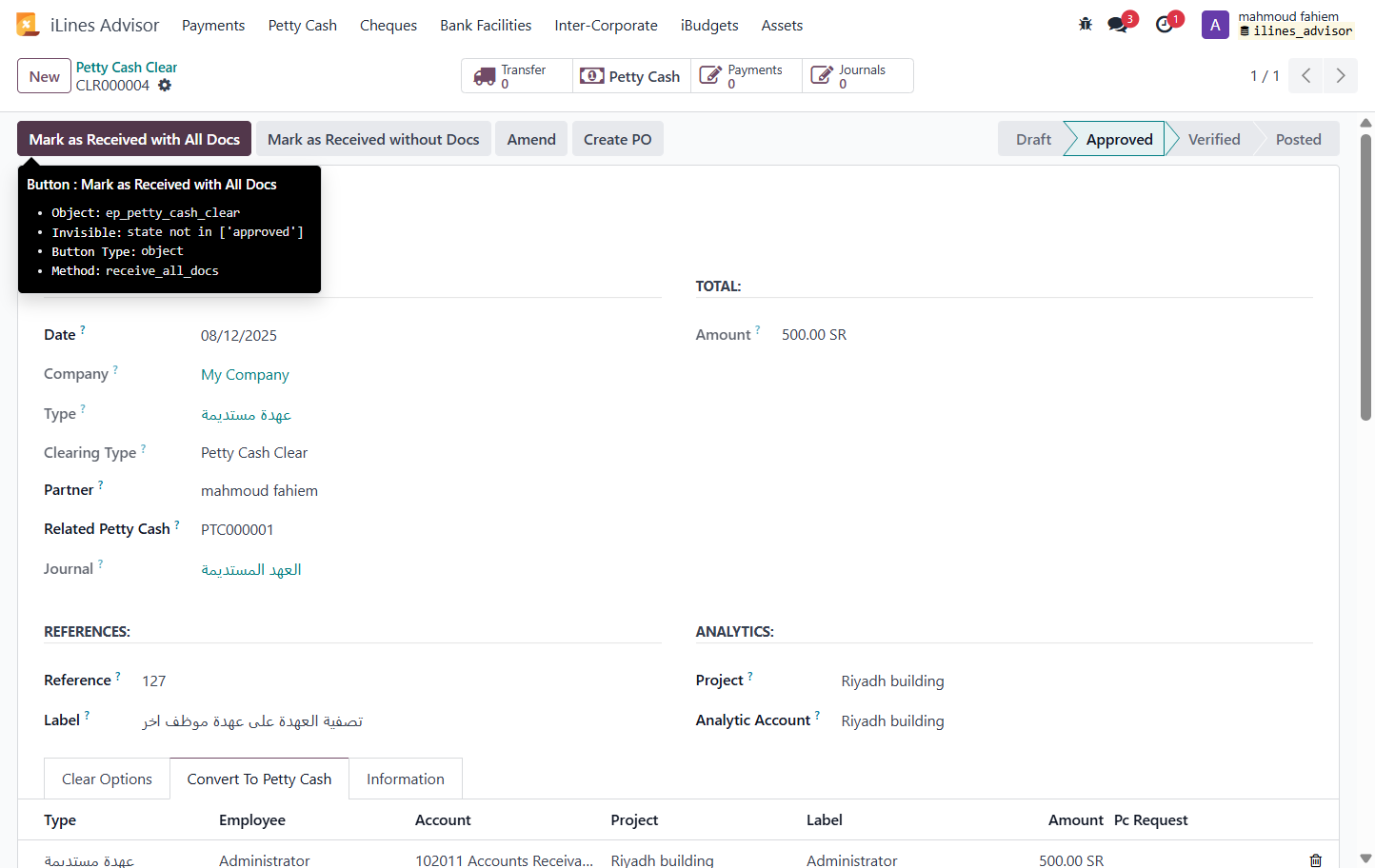This screenshot has width=1375, height=868.
Task: Delete the petty cash line with trash icon
Action: point(1316,860)
